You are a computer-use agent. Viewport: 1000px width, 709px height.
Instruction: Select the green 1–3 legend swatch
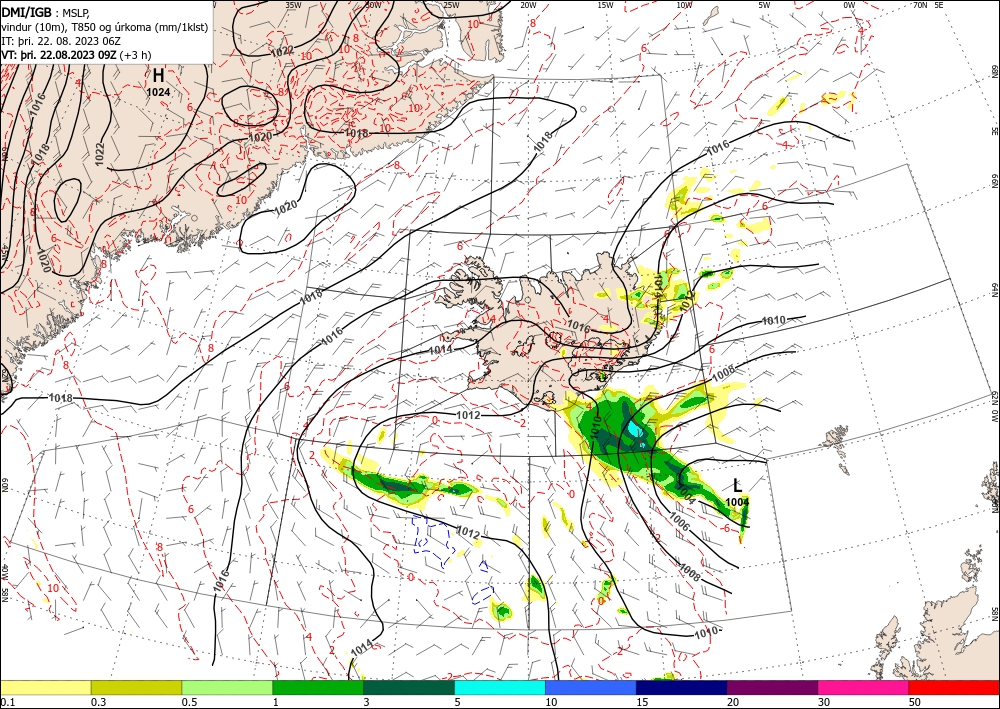pos(318,688)
